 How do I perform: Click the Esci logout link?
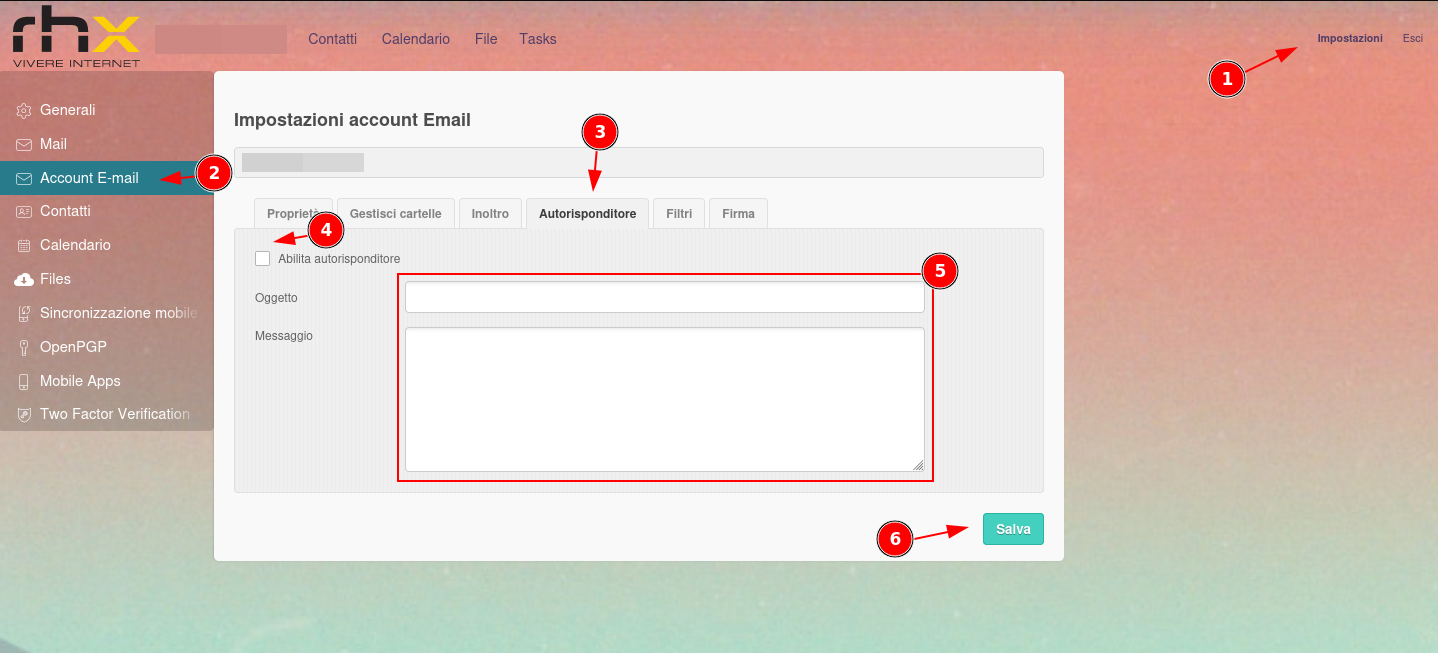click(1412, 38)
